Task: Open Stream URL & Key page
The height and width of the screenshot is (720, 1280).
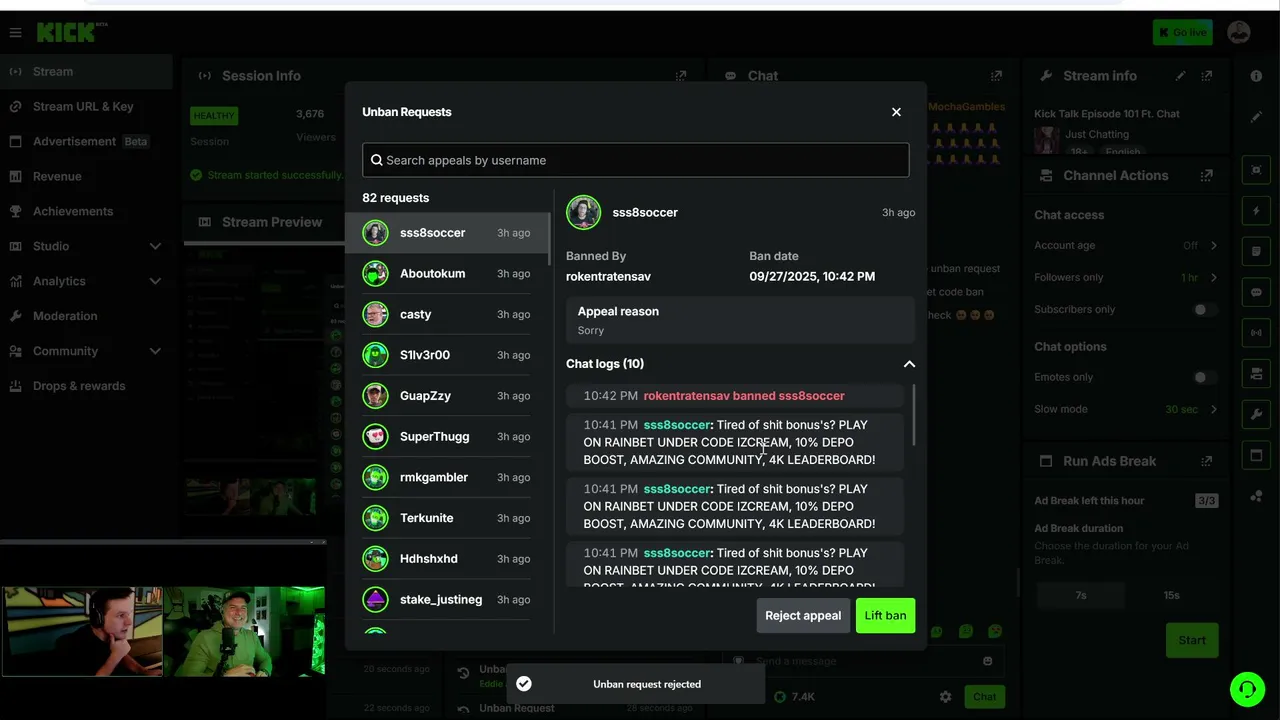Action: pyautogui.click(x=84, y=107)
